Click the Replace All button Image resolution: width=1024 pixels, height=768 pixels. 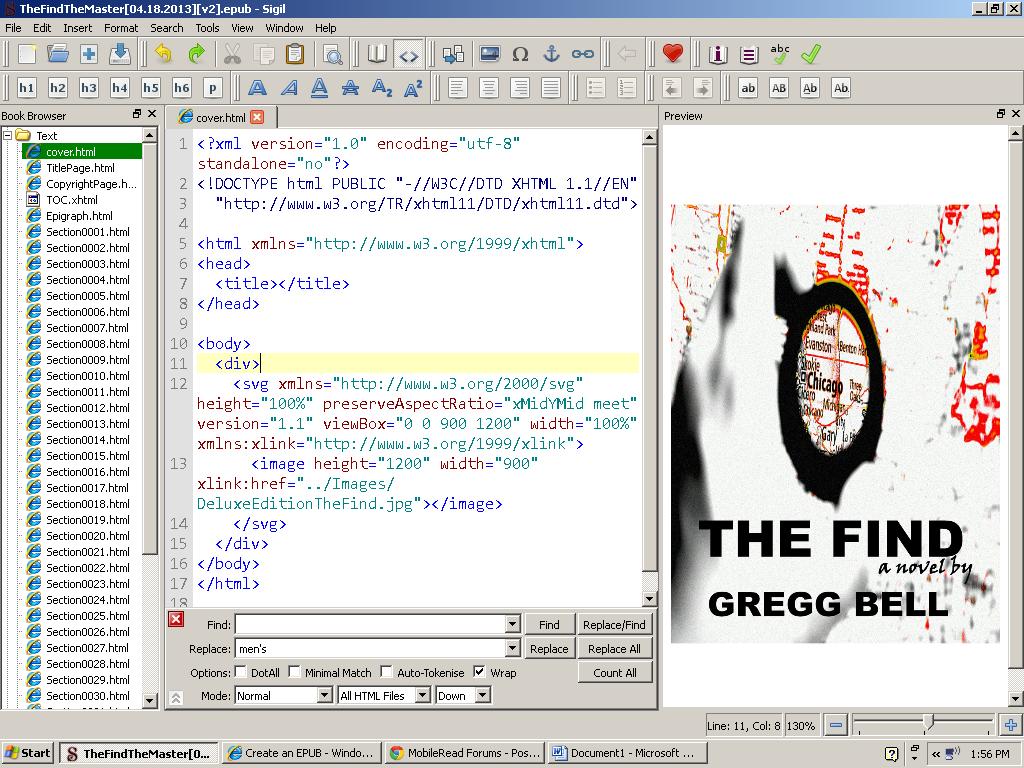pyautogui.click(x=614, y=648)
